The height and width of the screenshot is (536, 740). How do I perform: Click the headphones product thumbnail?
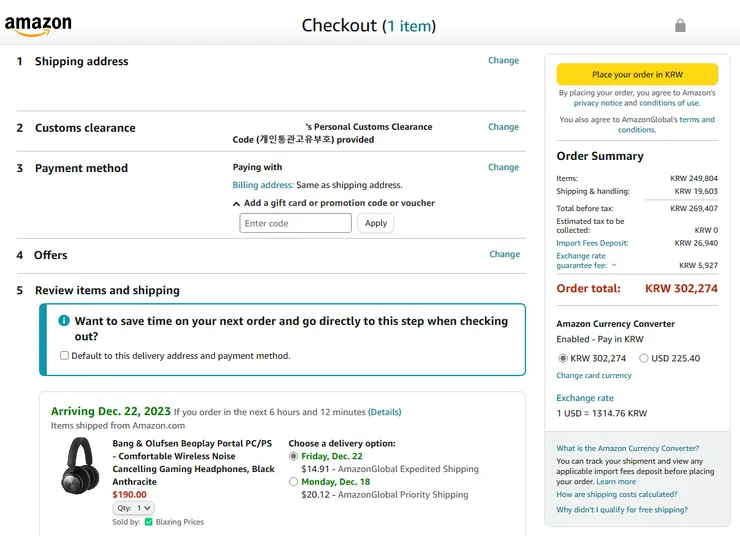(80, 466)
